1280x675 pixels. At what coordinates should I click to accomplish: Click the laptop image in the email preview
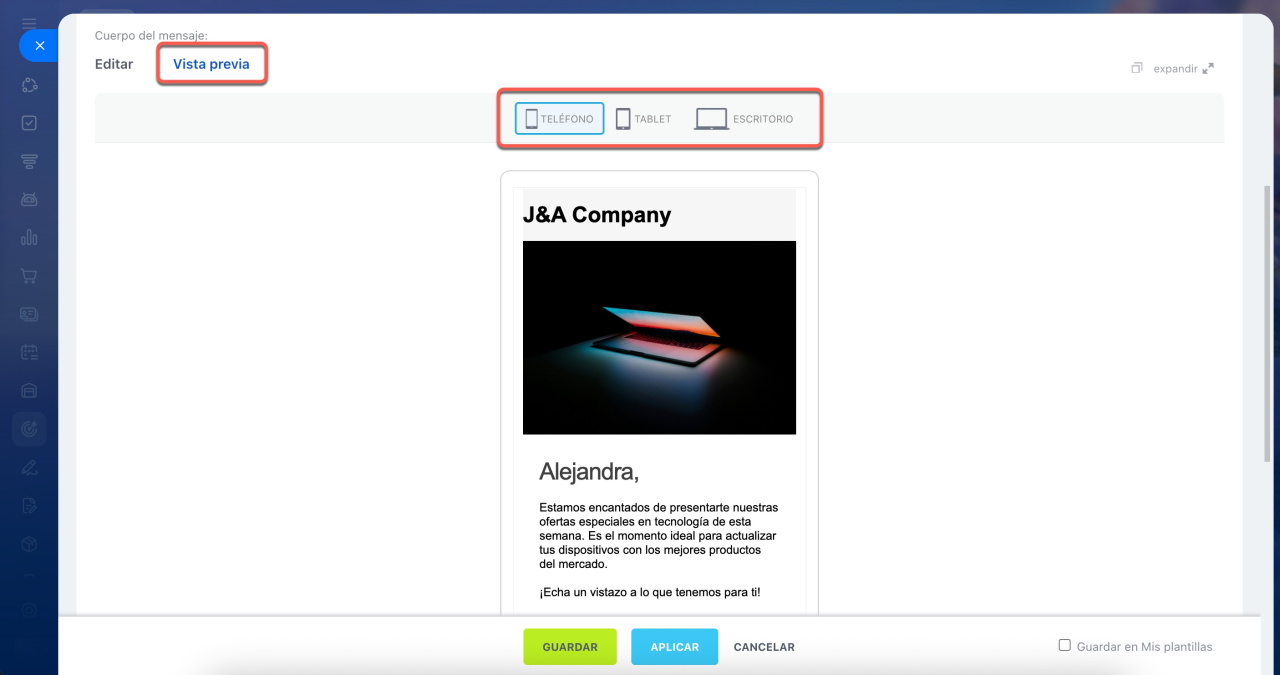pos(659,337)
